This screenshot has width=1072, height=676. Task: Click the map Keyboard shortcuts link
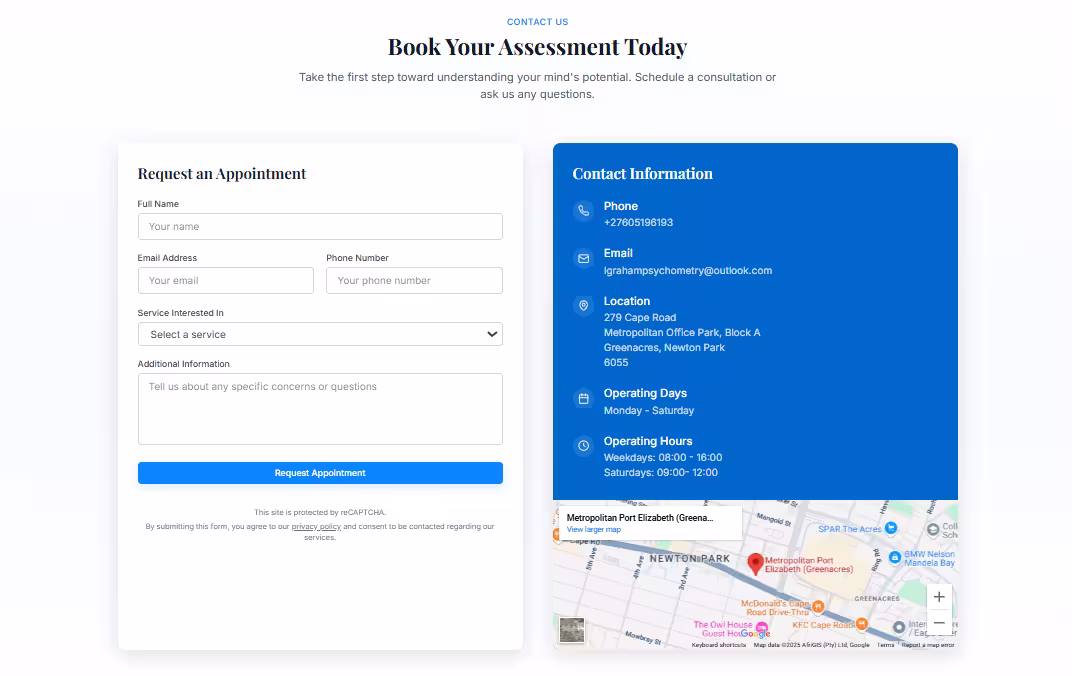(x=719, y=645)
